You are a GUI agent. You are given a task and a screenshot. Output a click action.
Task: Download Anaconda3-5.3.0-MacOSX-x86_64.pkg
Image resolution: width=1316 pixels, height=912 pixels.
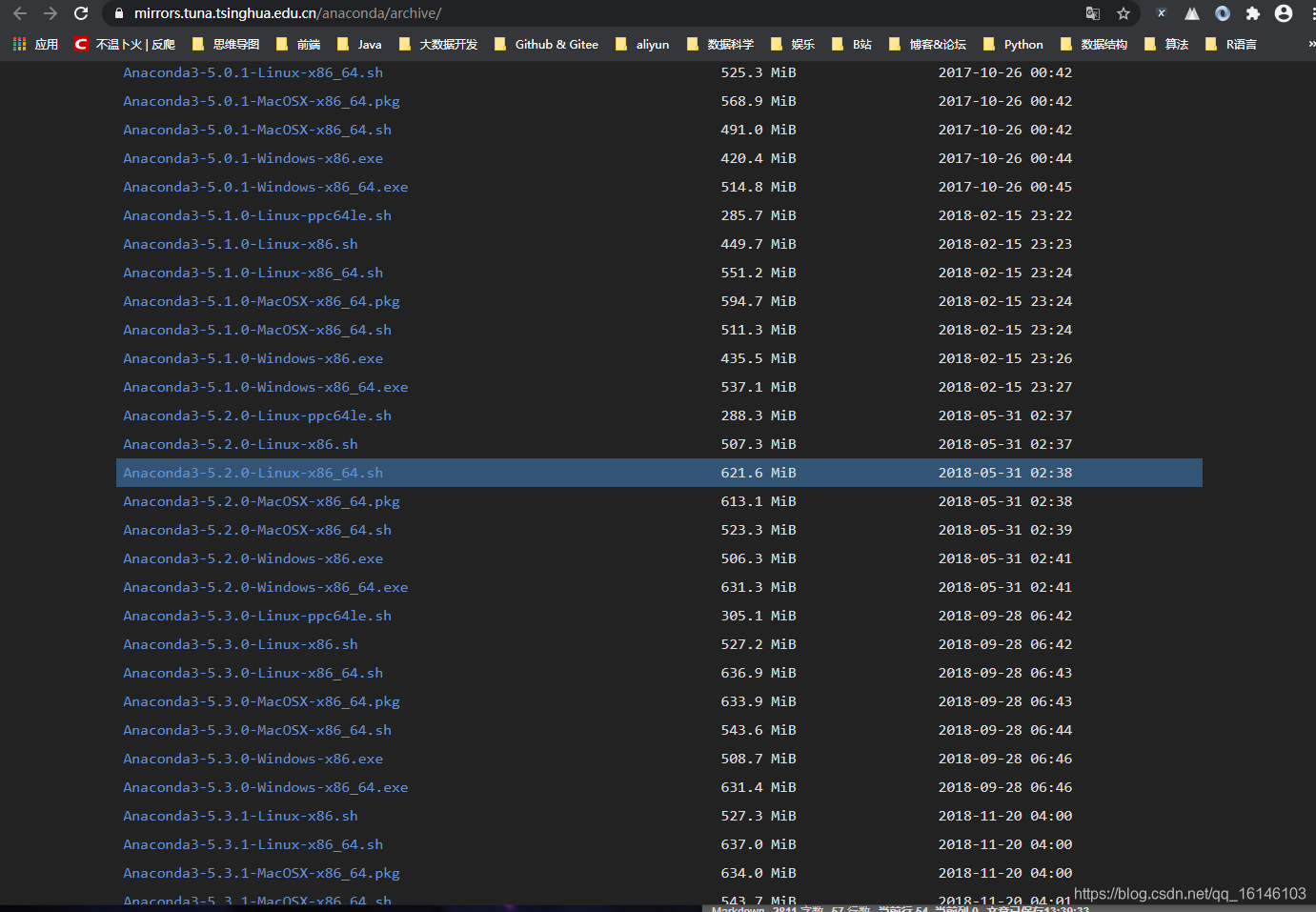click(262, 701)
